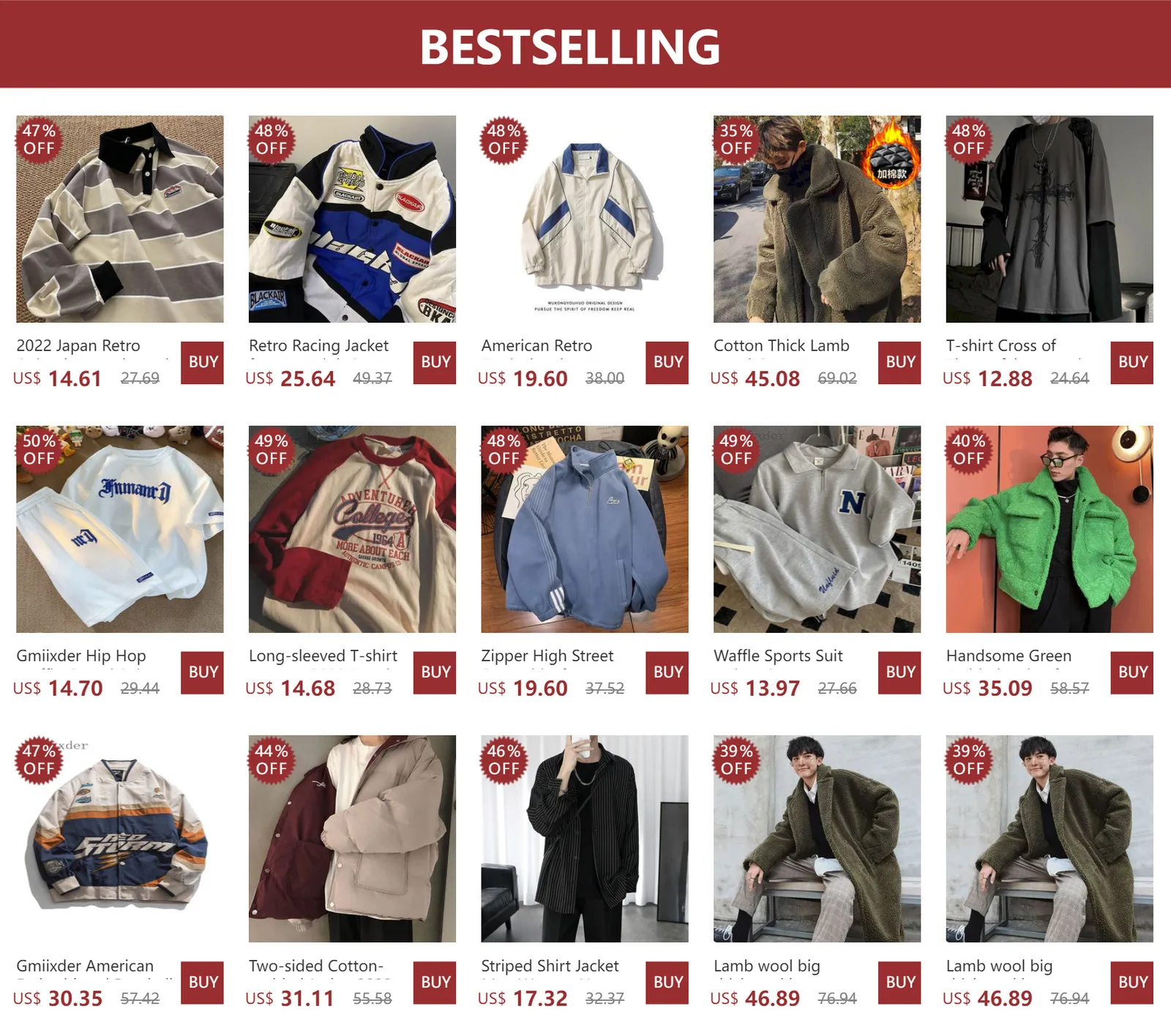Click the 50% OFF badge on Gmiixder Hip Hop set
Viewport: 1171px width, 1036px height.
point(39,450)
